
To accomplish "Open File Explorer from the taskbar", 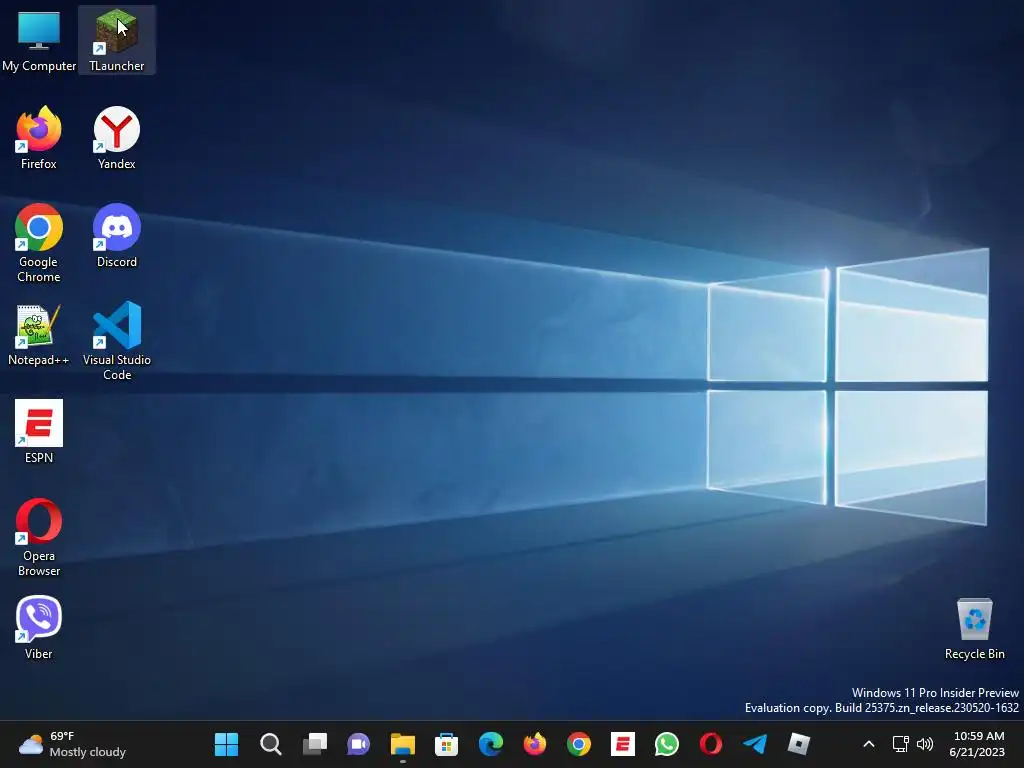I will click(402, 744).
